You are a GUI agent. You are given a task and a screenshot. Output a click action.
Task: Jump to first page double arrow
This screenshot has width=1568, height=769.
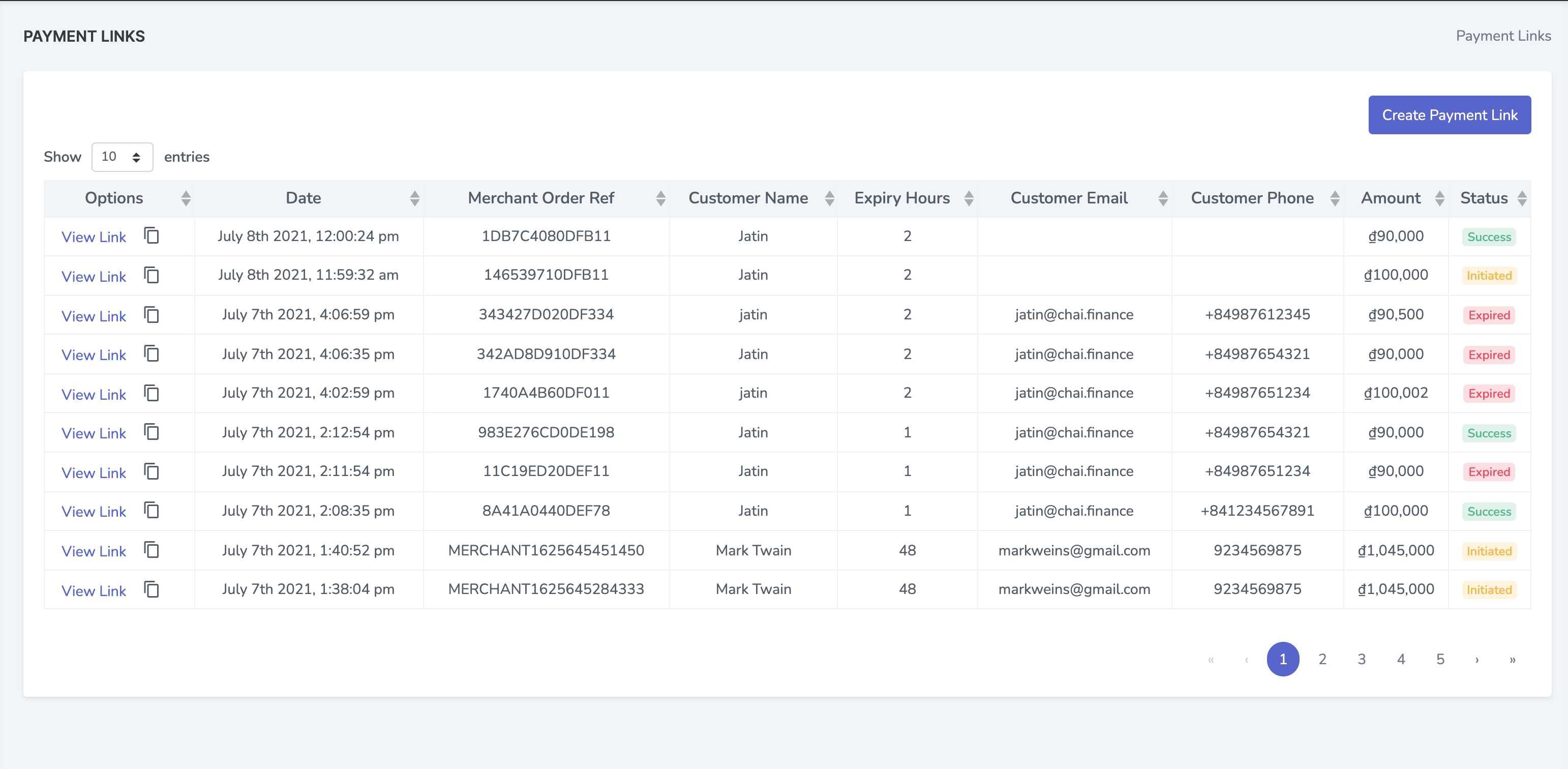click(x=1211, y=660)
